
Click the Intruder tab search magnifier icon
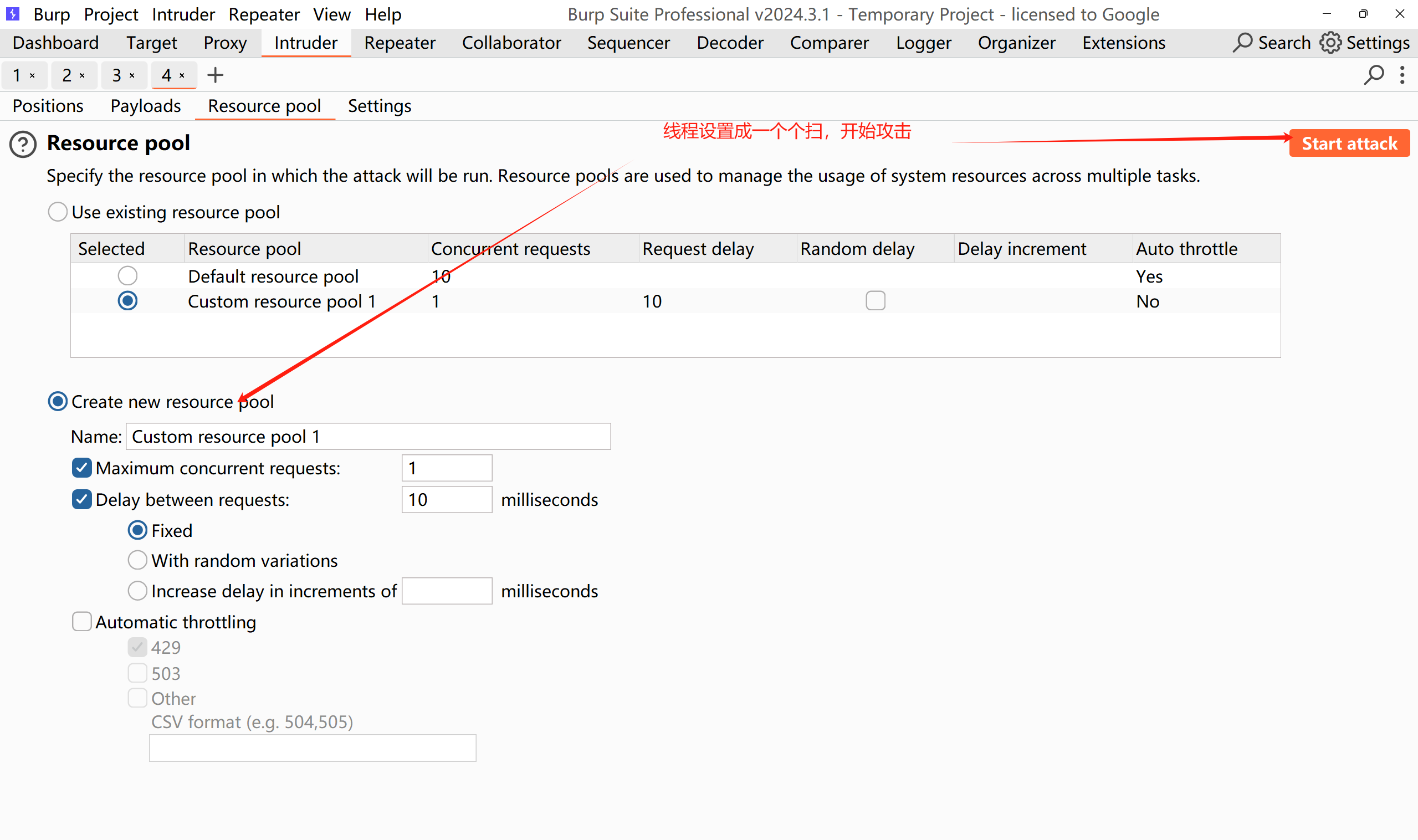(1373, 75)
